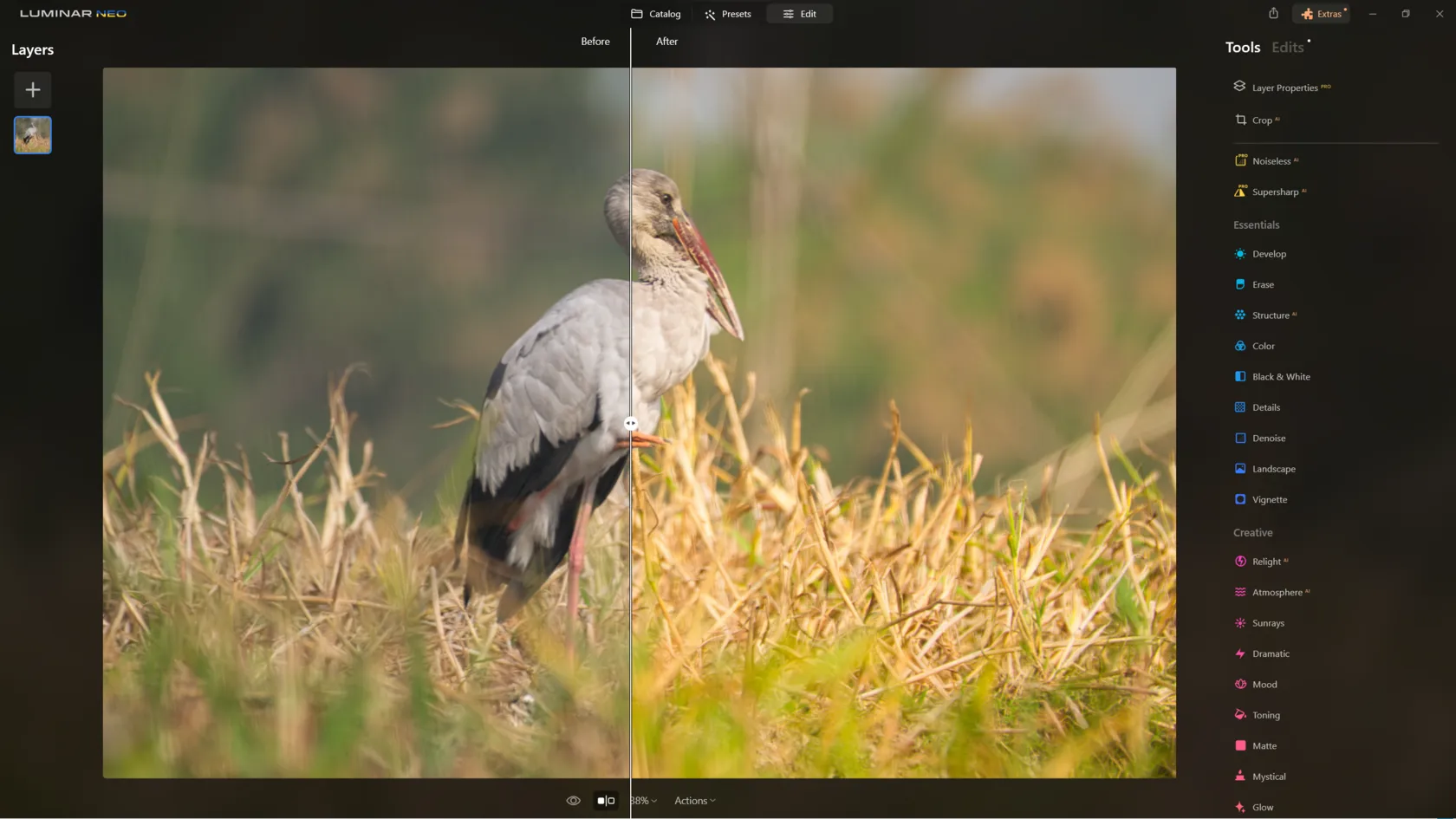Open the Relight AI tool
The image size is (1456, 819).
pyautogui.click(x=1265, y=562)
